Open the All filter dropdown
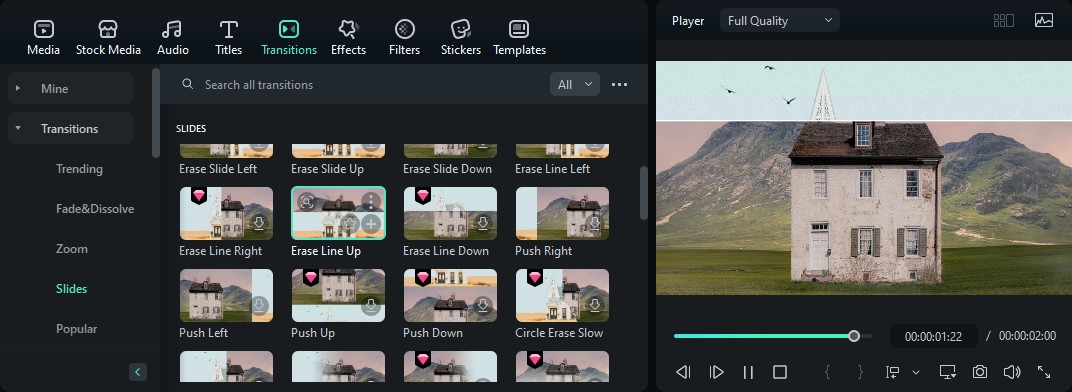1072x392 pixels. click(574, 85)
